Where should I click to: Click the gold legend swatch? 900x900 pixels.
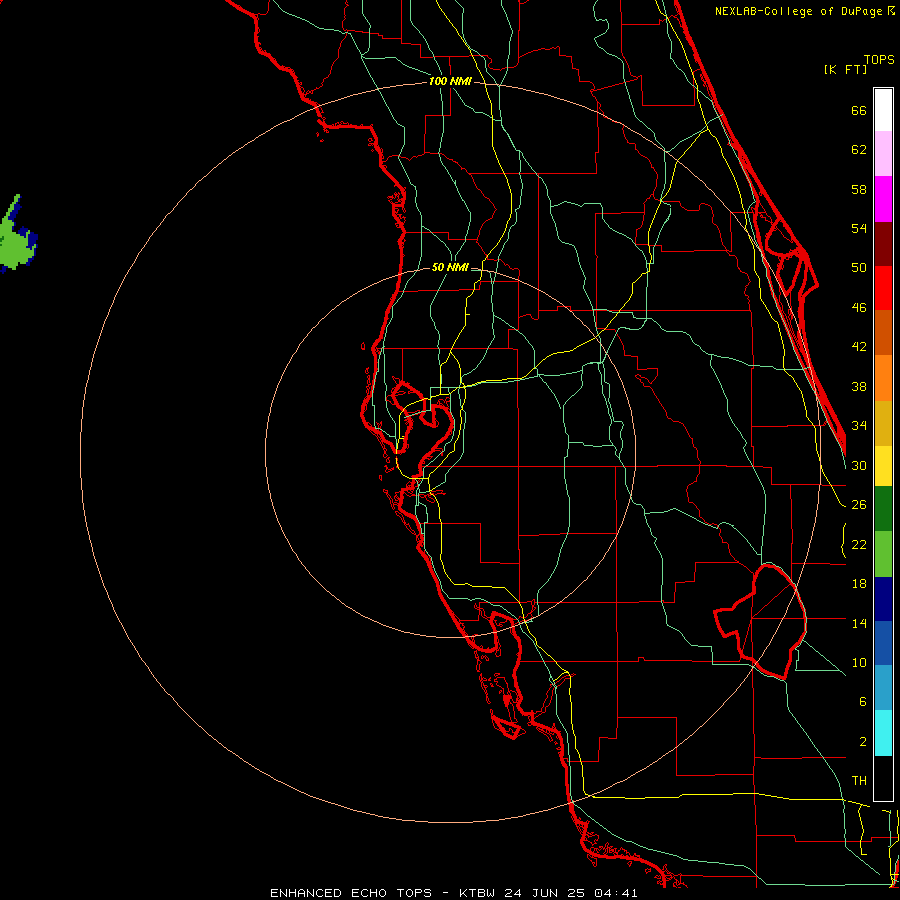tap(883, 422)
